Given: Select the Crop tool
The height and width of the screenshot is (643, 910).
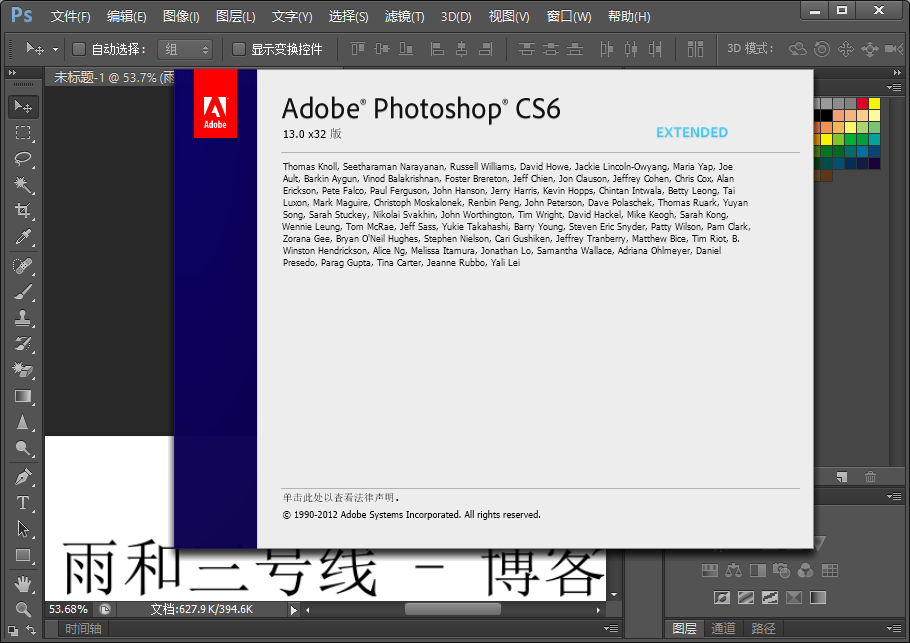Looking at the screenshot, I should pyautogui.click(x=23, y=211).
